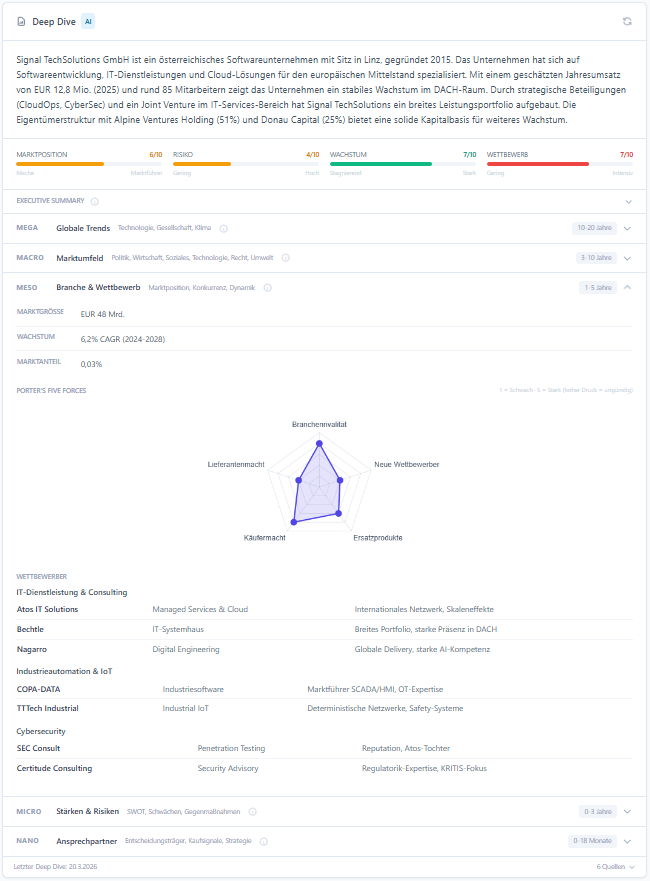Click the Wachstum green progress bar
The image size is (650, 881).
pyautogui.click(x=381, y=164)
